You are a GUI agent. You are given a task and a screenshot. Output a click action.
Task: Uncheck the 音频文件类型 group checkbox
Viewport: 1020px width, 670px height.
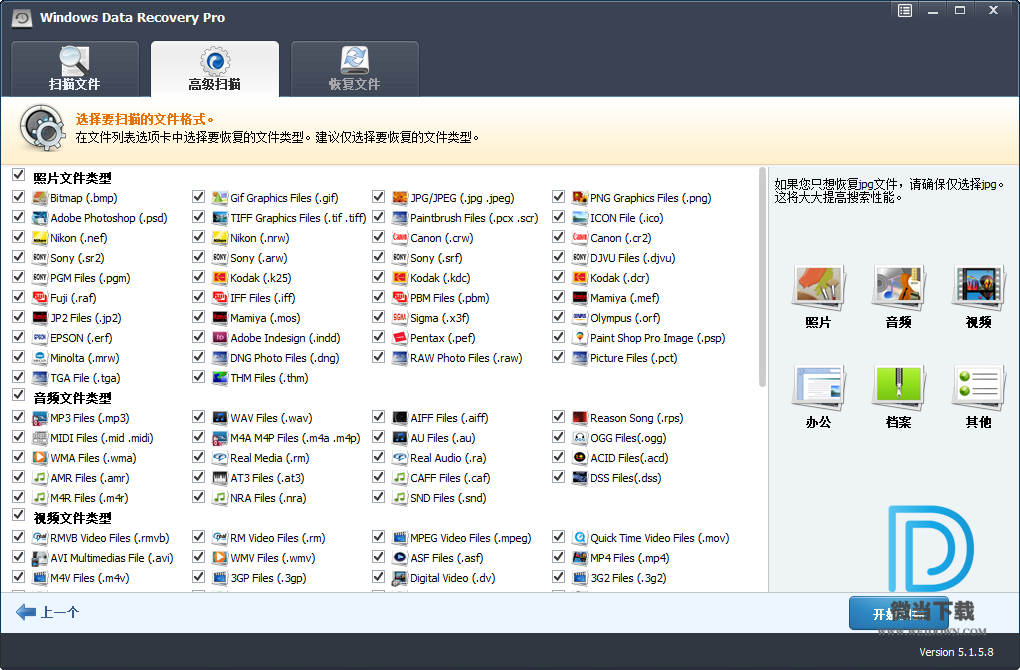18,395
